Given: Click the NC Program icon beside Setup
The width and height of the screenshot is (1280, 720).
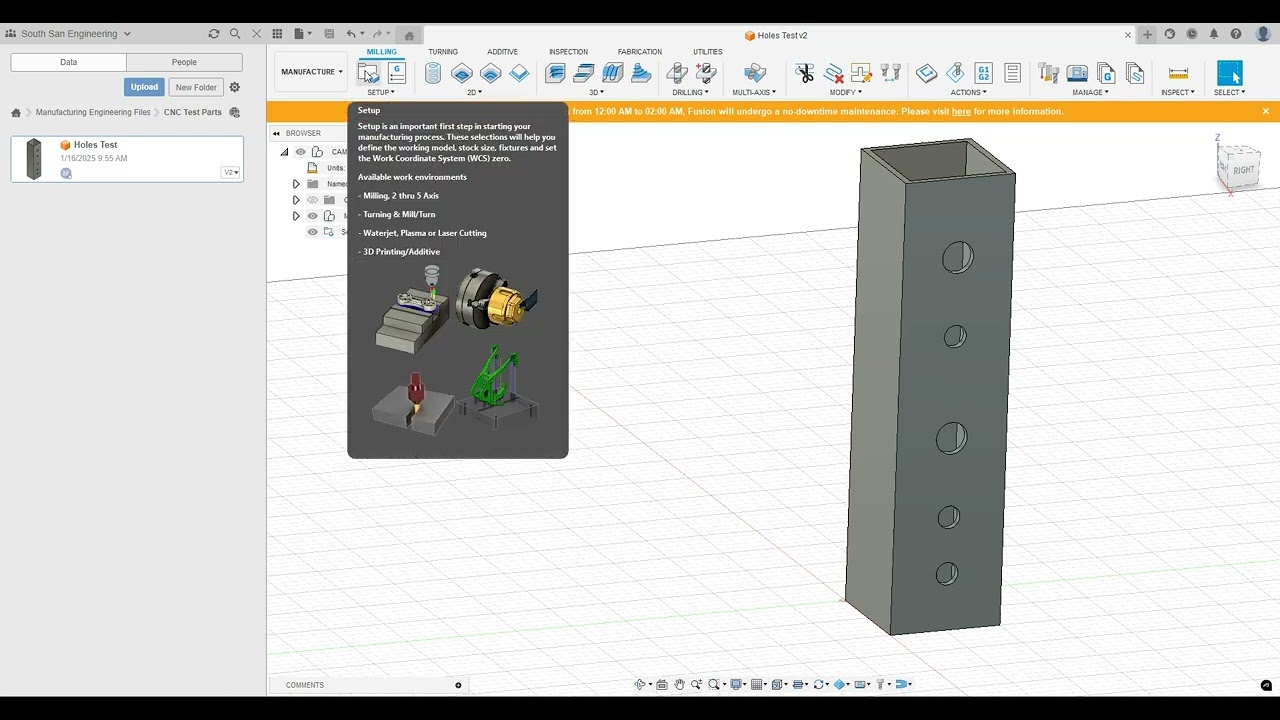Looking at the screenshot, I should [x=397, y=73].
